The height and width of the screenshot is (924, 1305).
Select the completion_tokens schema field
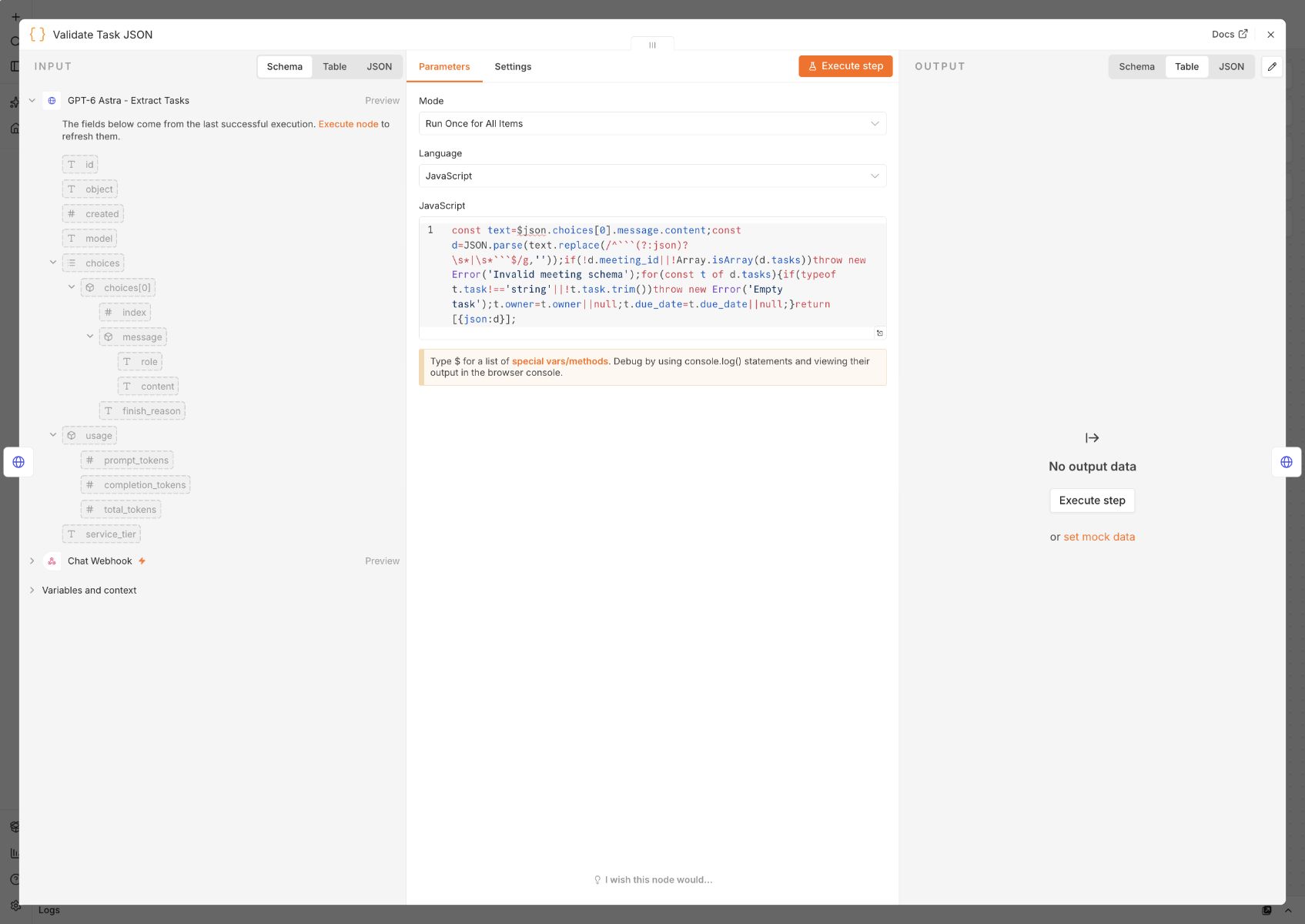(x=136, y=485)
